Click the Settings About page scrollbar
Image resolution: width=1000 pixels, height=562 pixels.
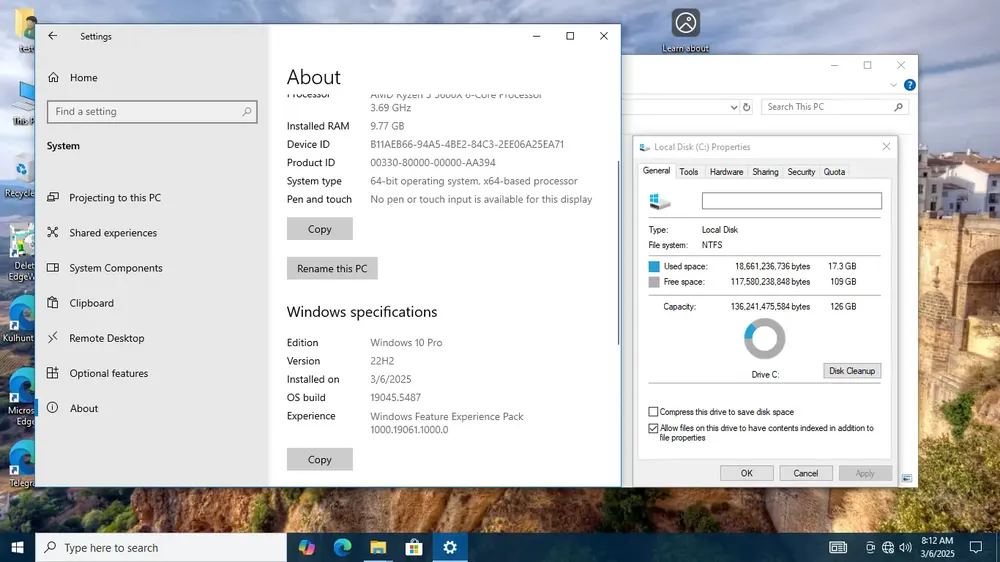[617, 252]
